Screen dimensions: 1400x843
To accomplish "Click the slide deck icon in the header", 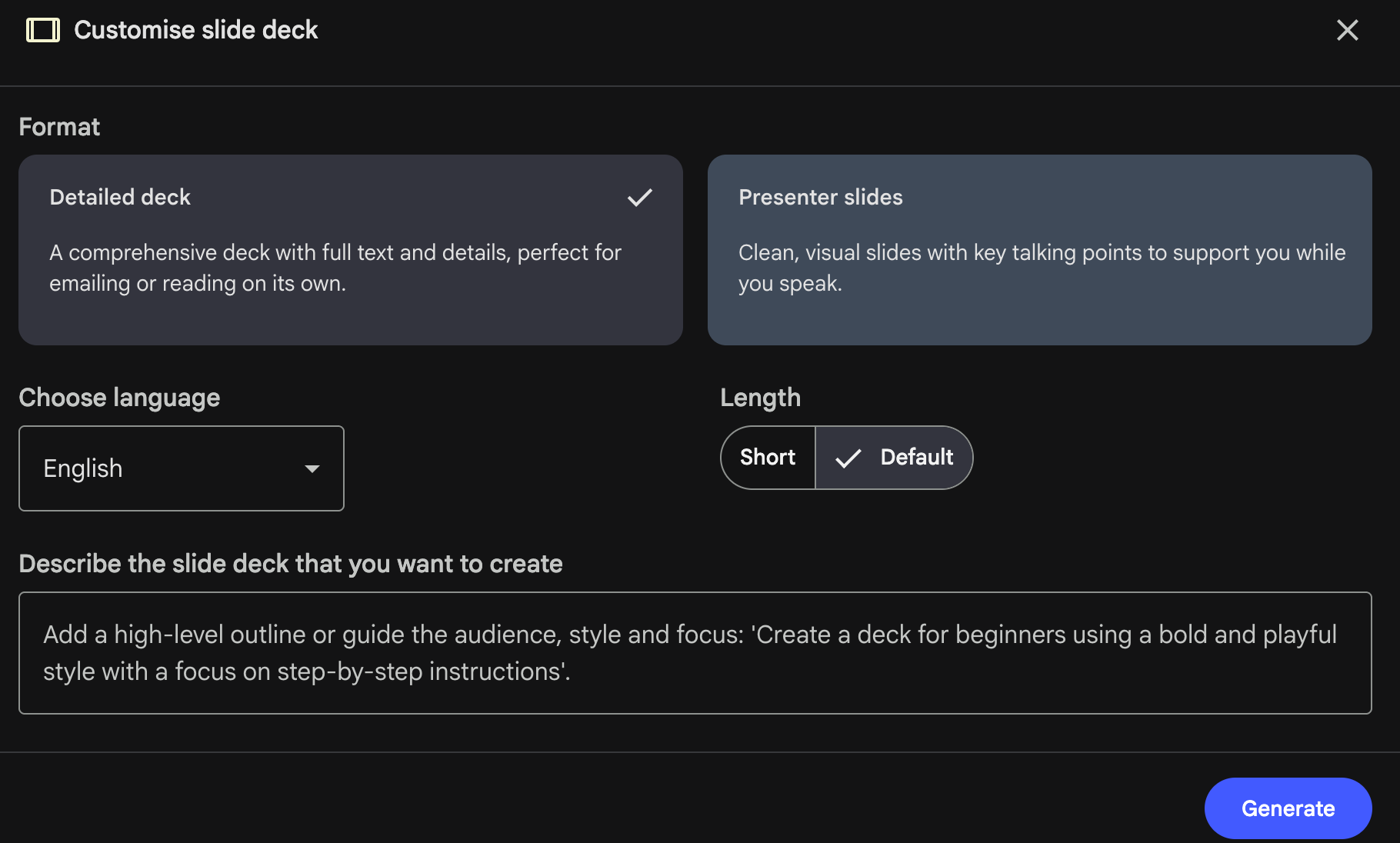I will (43, 30).
